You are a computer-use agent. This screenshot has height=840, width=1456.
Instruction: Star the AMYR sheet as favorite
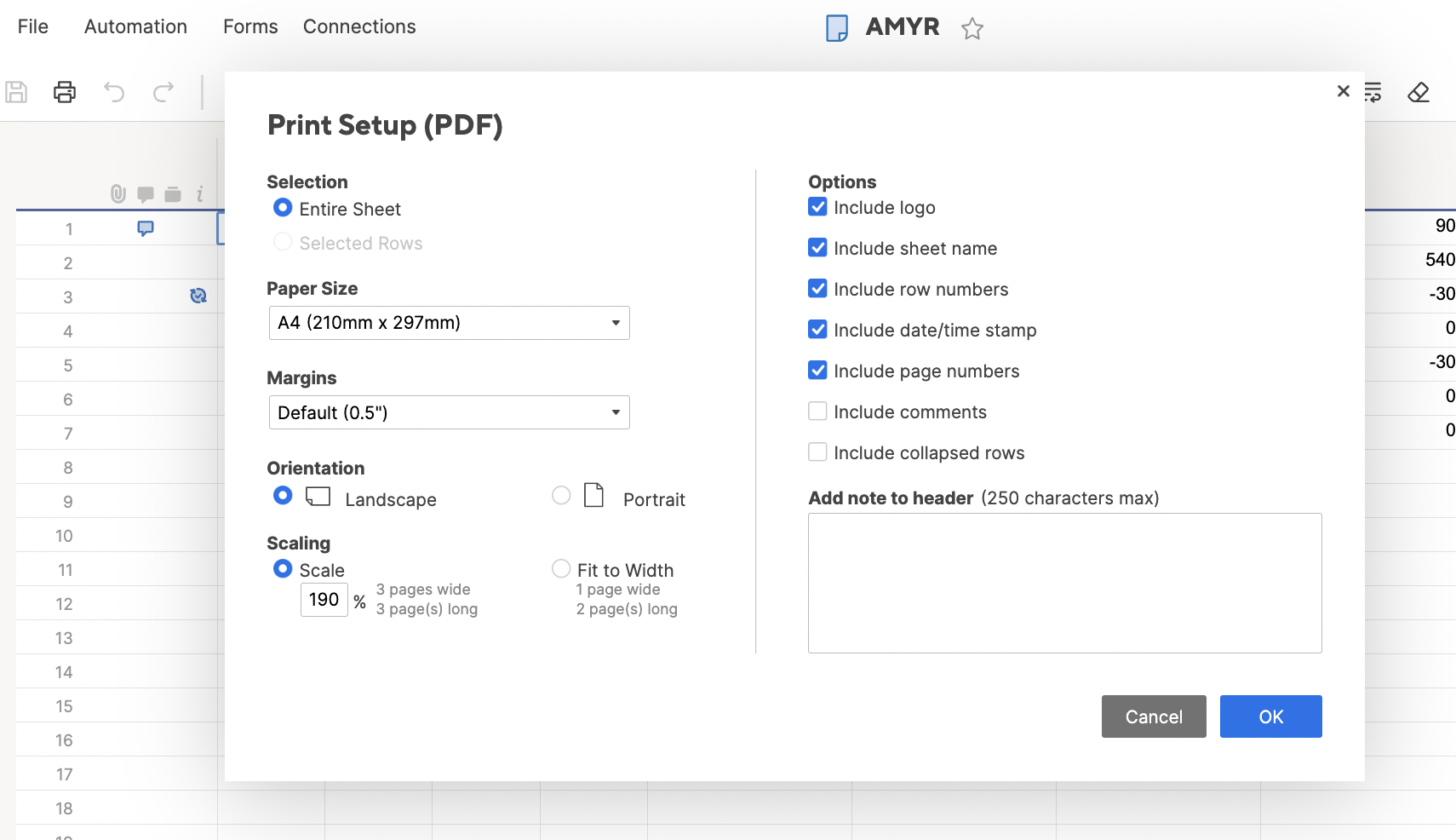(x=972, y=29)
